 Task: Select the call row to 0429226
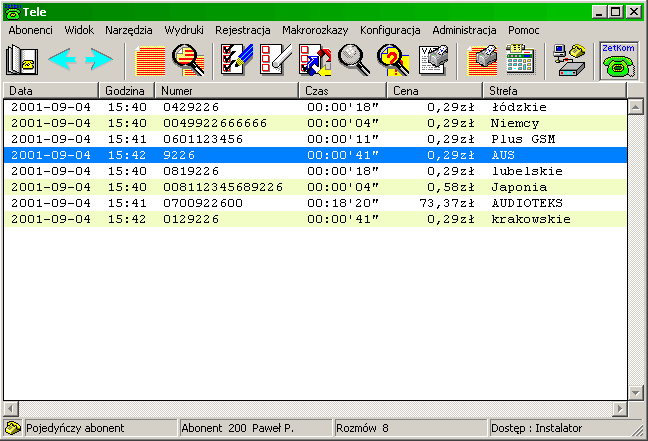[x=315, y=107]
